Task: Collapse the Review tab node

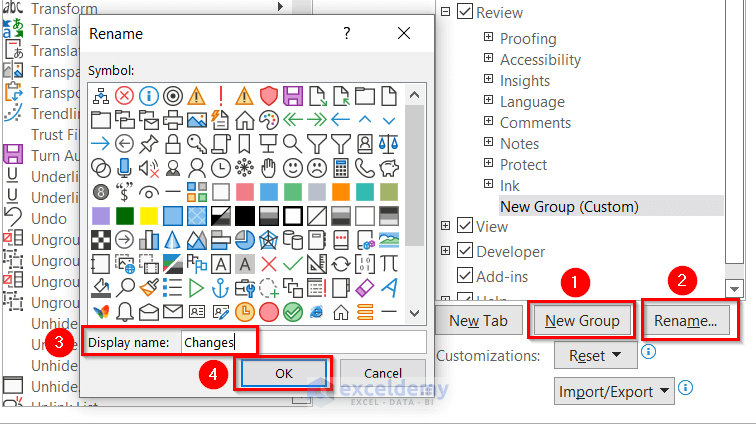Action: point(446,11)
